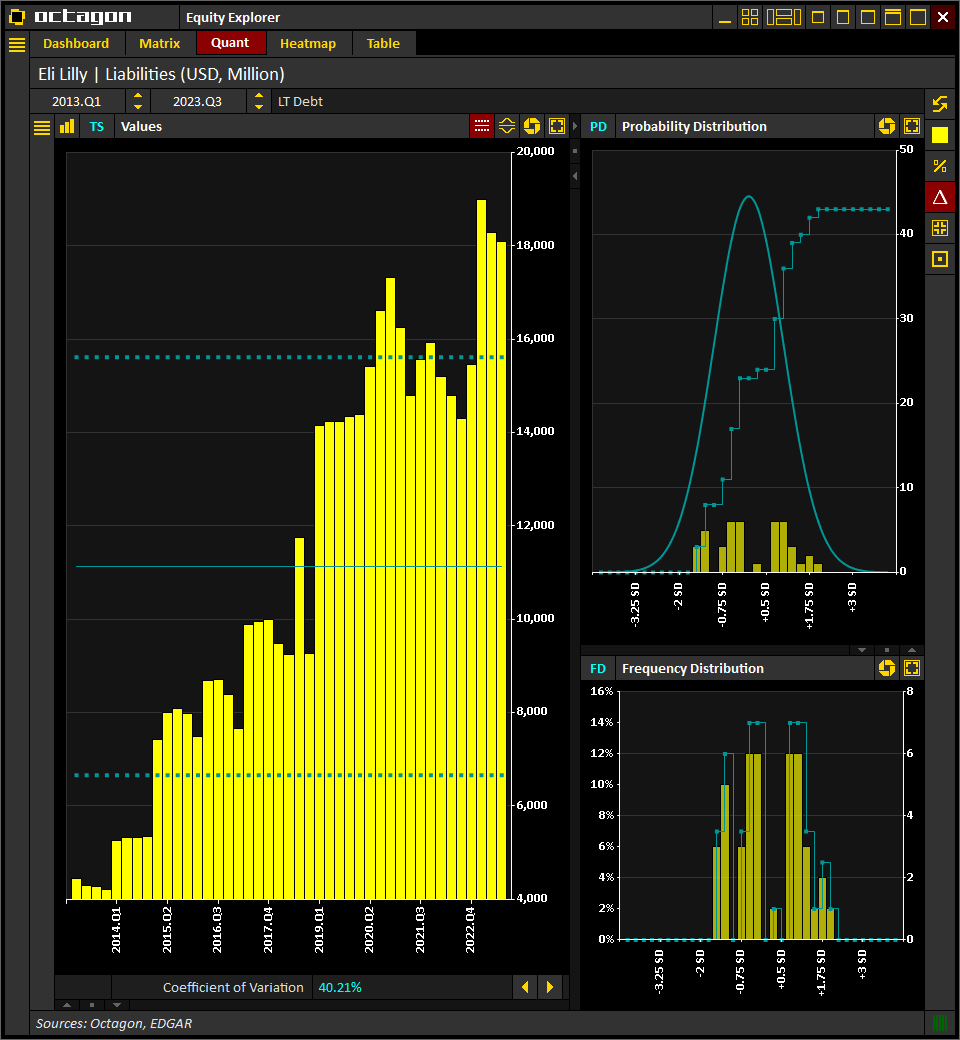Image resolution: width=960 pixels, height=1040 pixels.
Task: Go to previous statistic with left arrow
Action: click(x=525, y=987)
